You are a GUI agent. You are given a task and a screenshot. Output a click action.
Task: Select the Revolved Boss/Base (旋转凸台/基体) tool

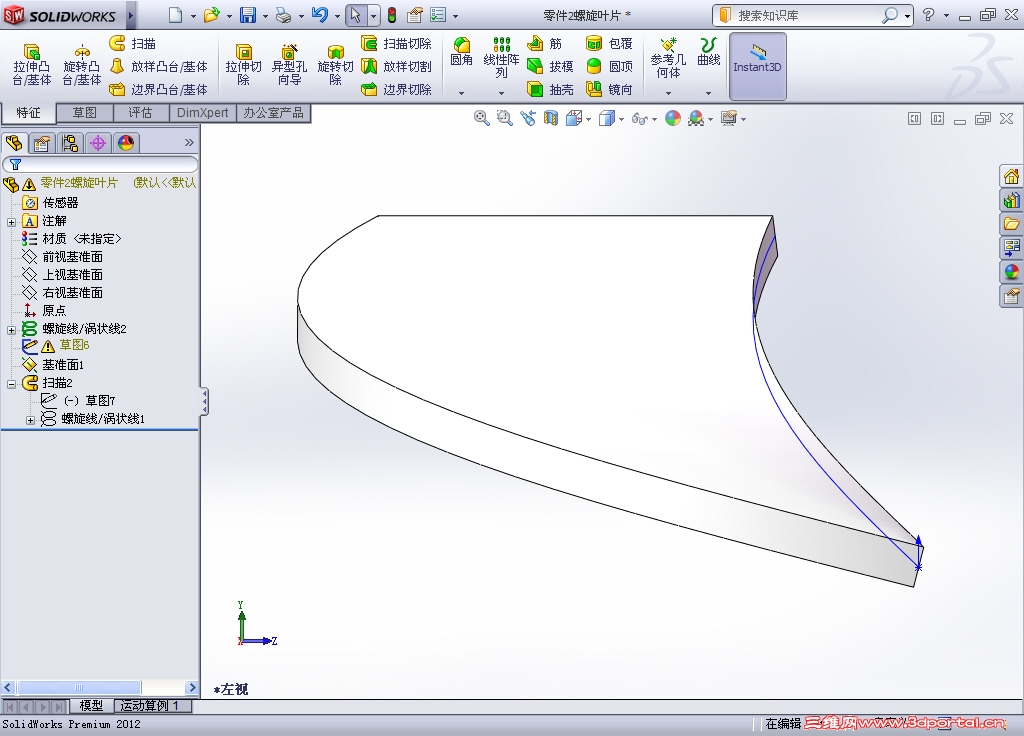(82, 65)
